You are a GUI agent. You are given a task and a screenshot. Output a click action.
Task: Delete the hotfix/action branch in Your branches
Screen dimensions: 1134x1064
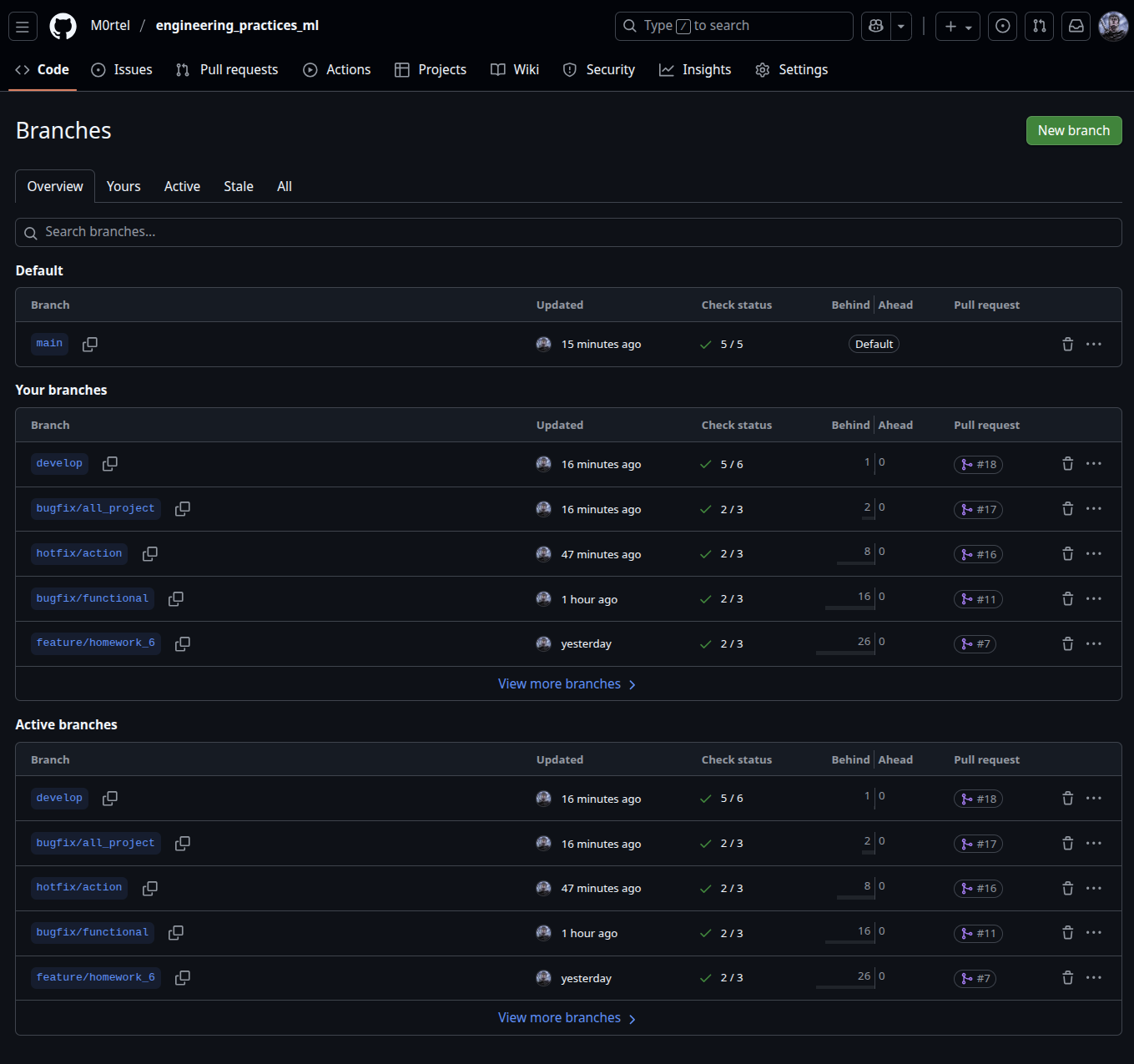tap(1067, 554)
